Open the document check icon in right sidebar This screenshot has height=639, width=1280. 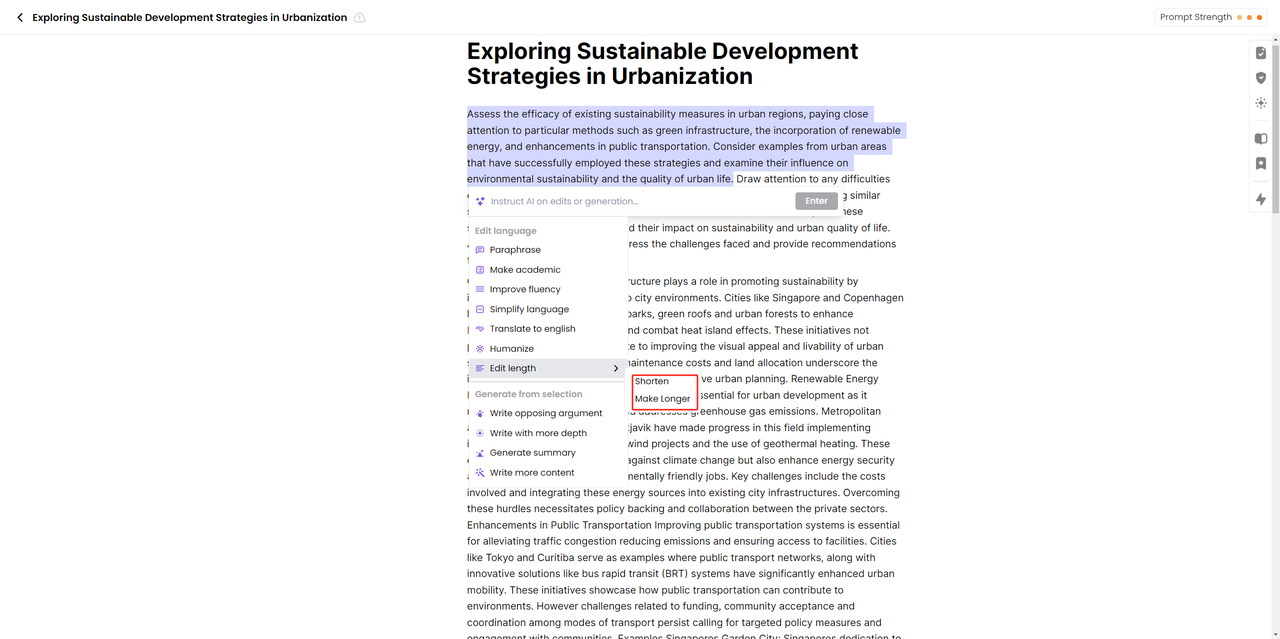pyautogui.click(x=1261, y=53)
